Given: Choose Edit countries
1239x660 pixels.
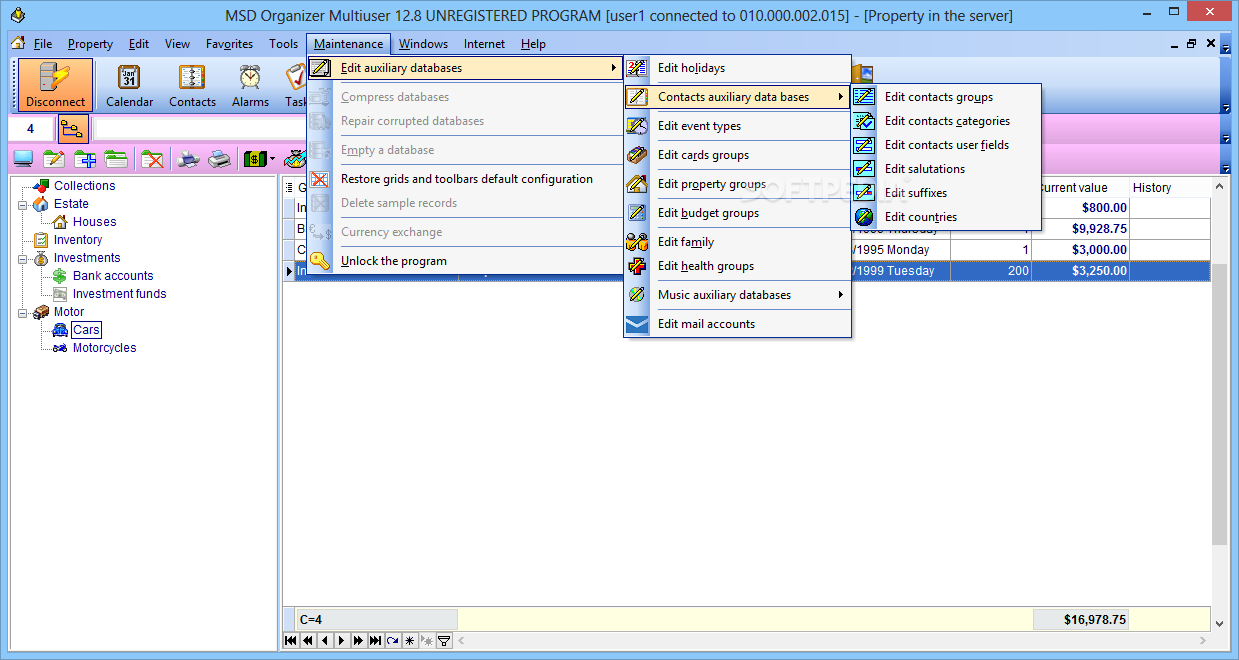Looking at the screenshot, I should [946, 217].
